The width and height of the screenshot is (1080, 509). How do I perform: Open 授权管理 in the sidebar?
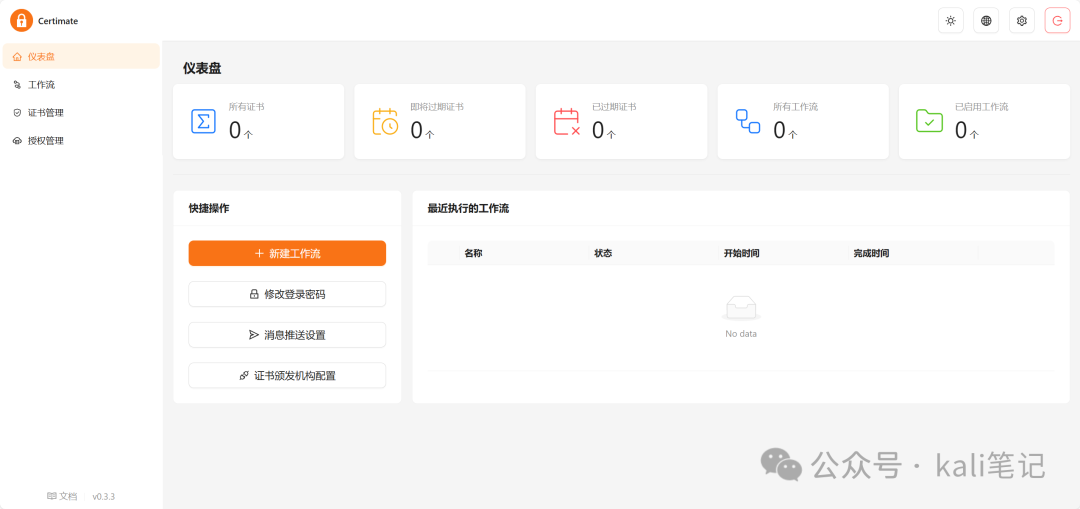81,141
